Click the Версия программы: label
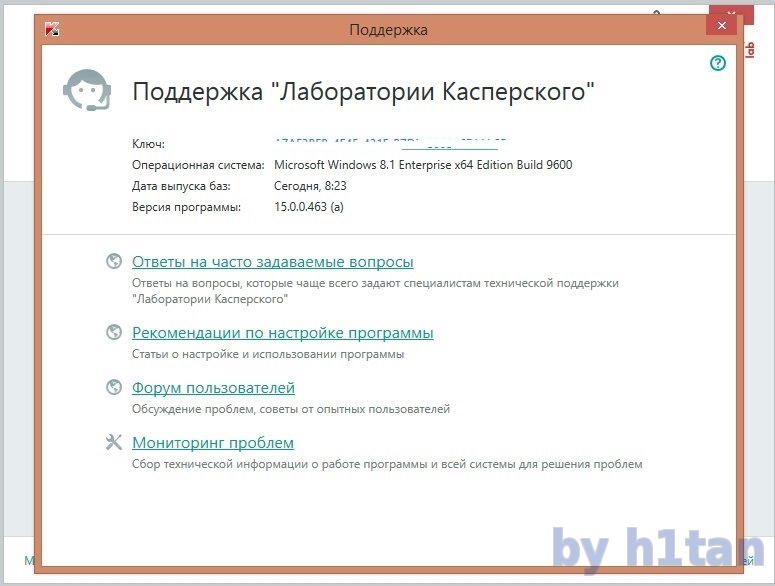This screenshot has height=586, width=775. click(186, 207)
